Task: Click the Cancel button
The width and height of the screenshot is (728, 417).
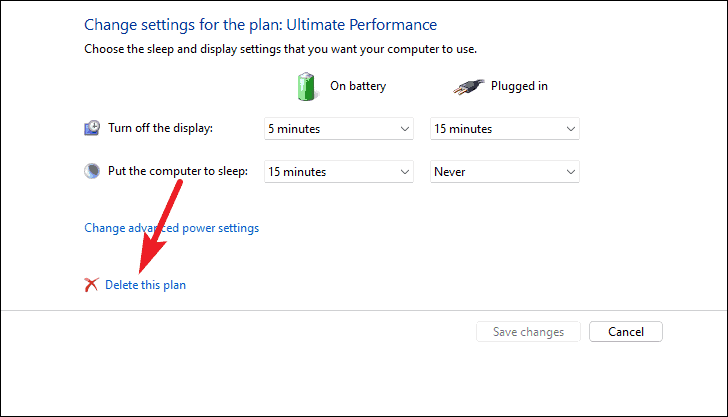Action: (626, 332)
